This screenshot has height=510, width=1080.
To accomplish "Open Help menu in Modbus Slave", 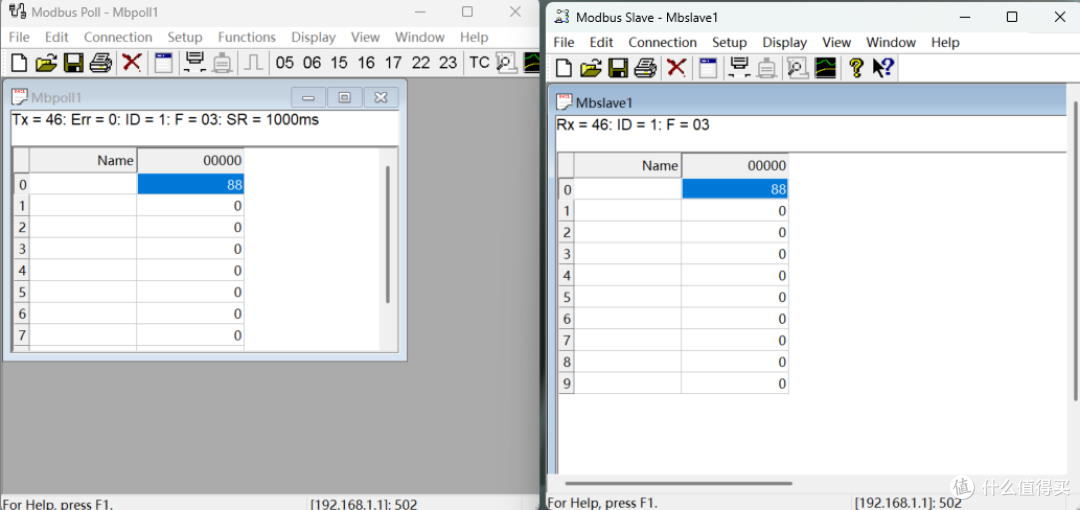I will point(945,42).
